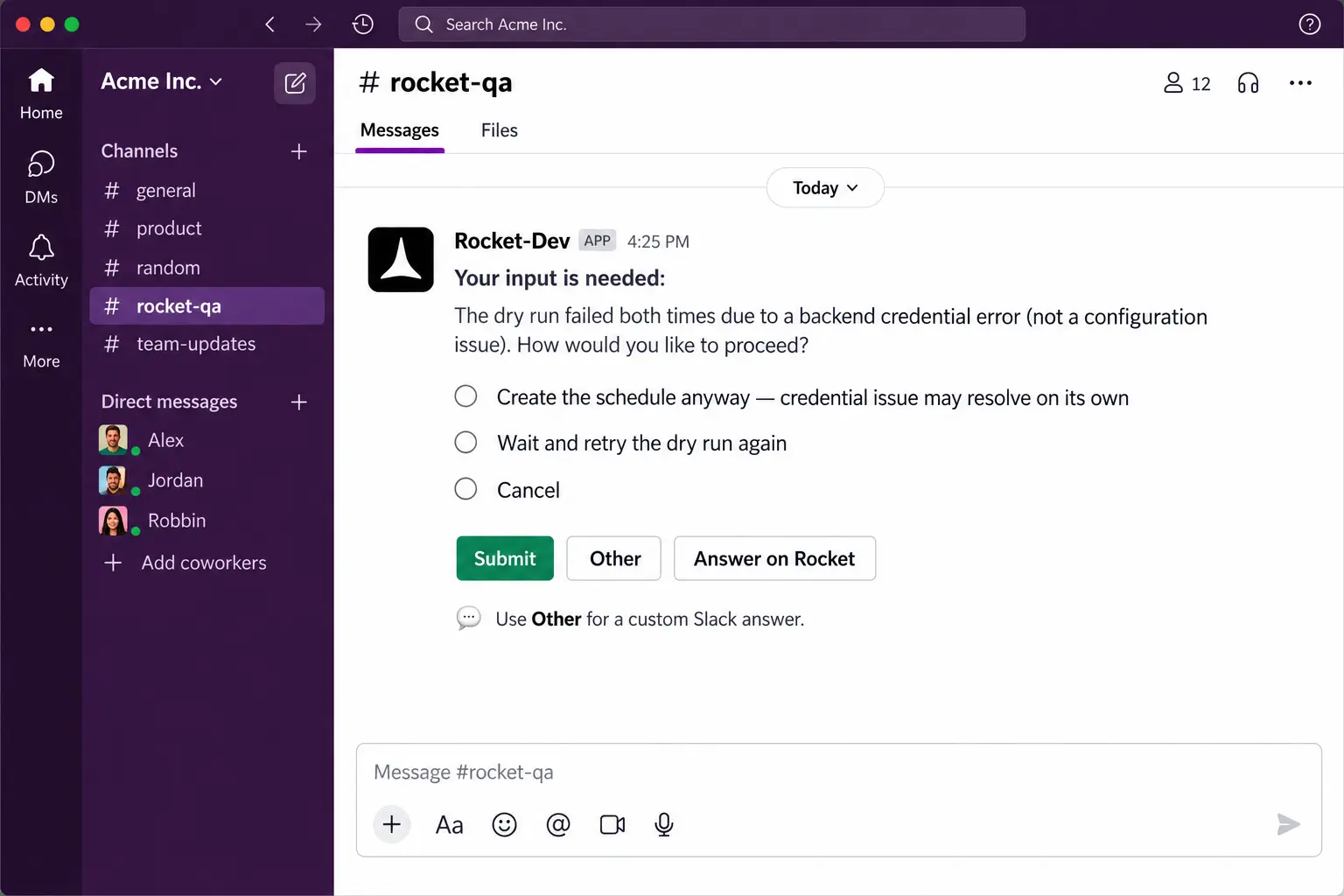Image resolution: width=1344 pixels, height=896 pixels.
Task: Open the More options in left rail
Action: (41, 345)
